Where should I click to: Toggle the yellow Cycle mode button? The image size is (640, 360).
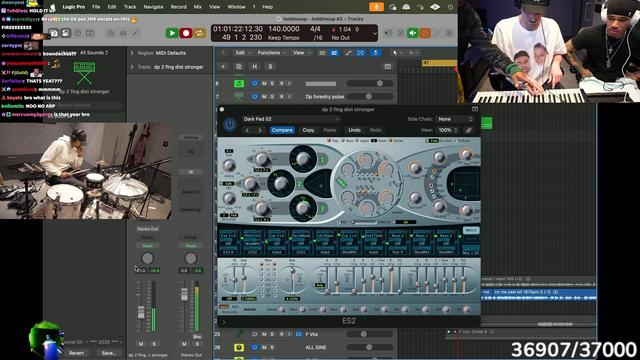click(199, 33)
